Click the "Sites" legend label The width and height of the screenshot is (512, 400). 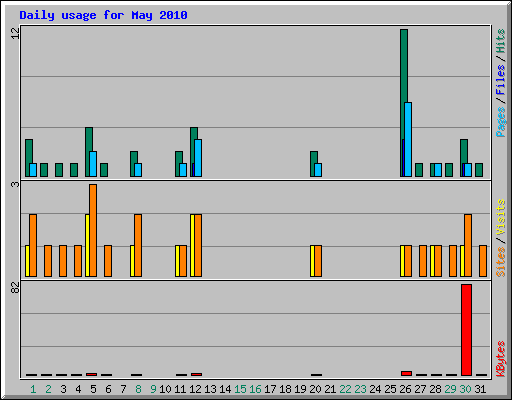(500, 262)
